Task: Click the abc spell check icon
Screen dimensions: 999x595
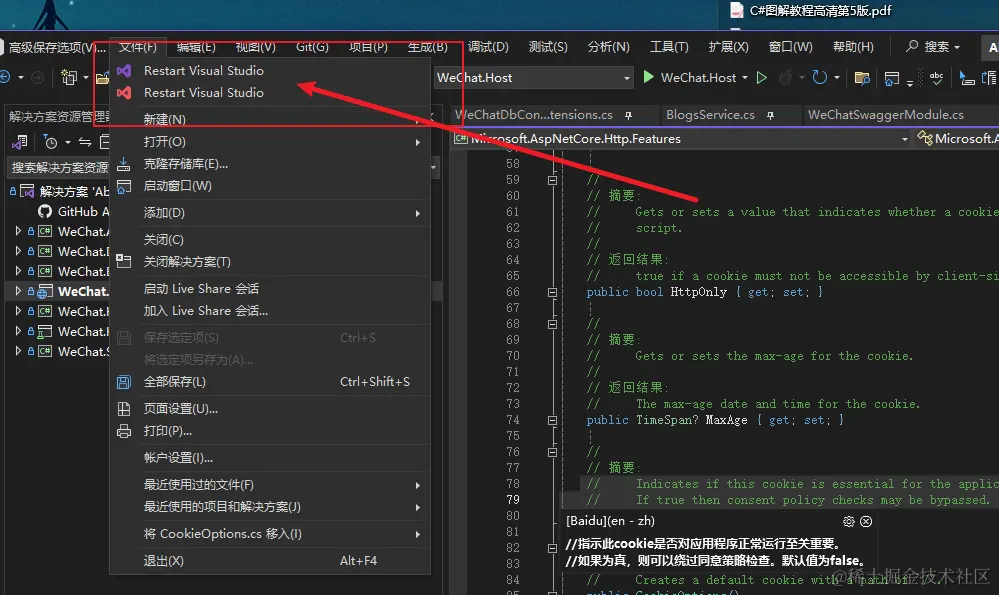Action: [936, 77]
